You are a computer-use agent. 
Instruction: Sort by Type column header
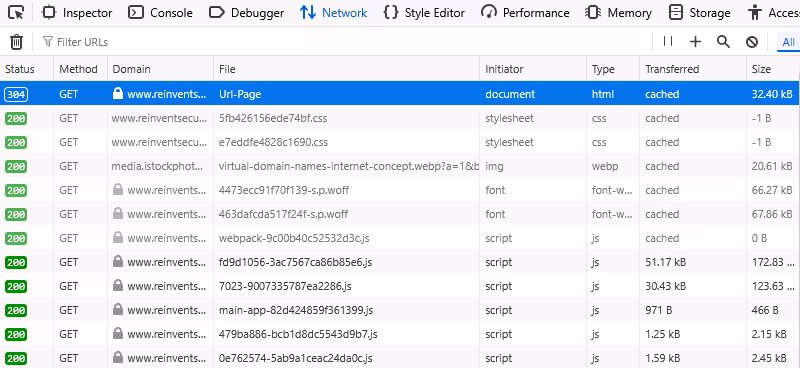[x=613, y=69]
